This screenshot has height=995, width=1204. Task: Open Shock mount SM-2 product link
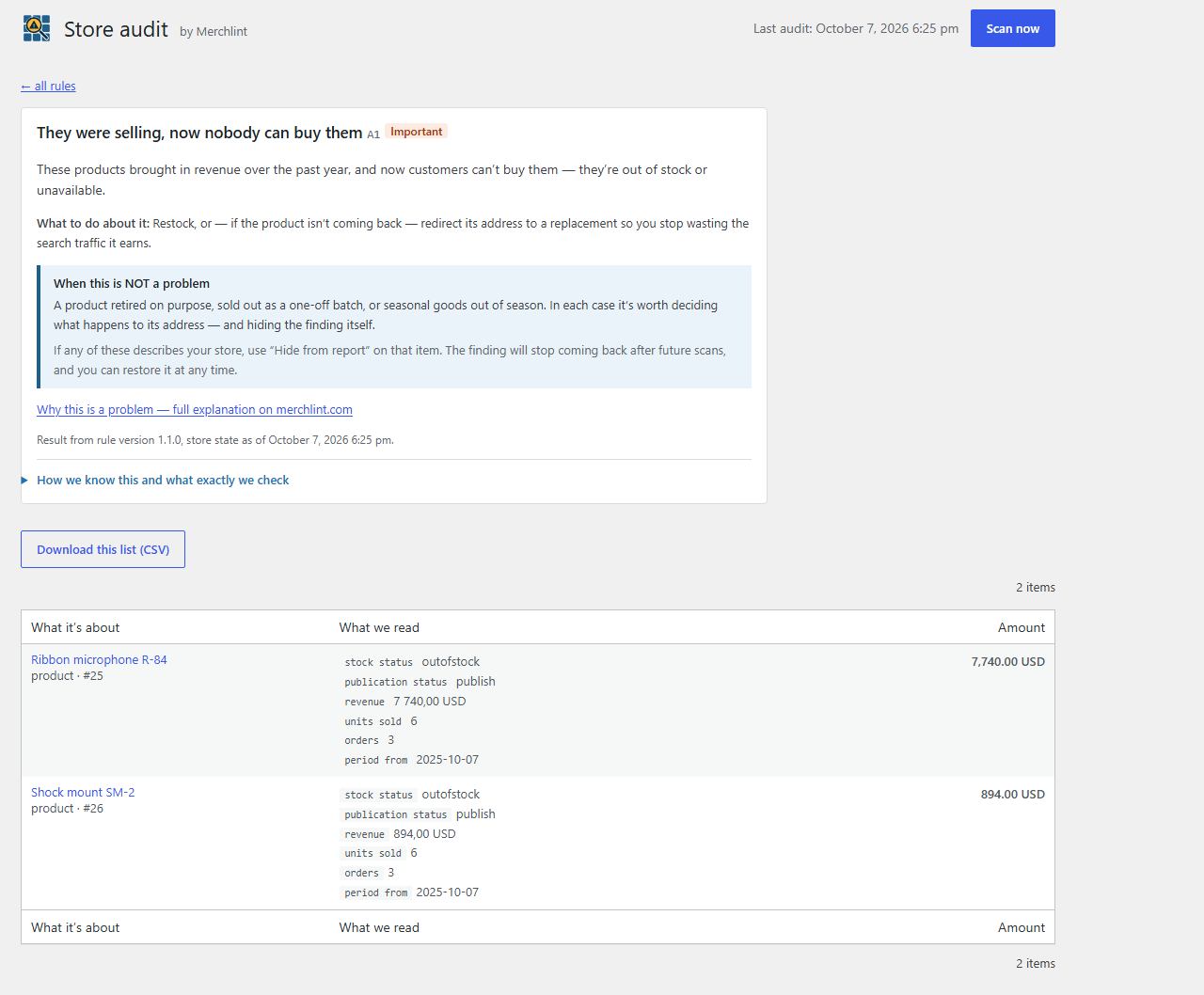coord(83,792)
